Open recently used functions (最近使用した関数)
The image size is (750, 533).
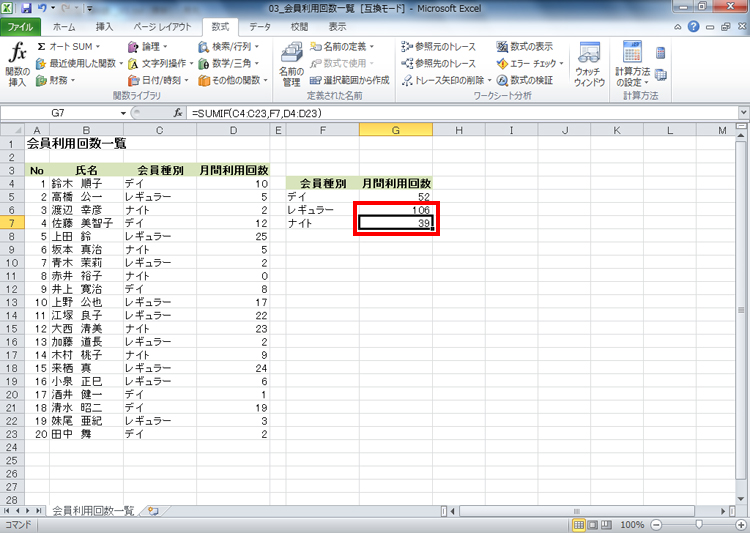79,63
